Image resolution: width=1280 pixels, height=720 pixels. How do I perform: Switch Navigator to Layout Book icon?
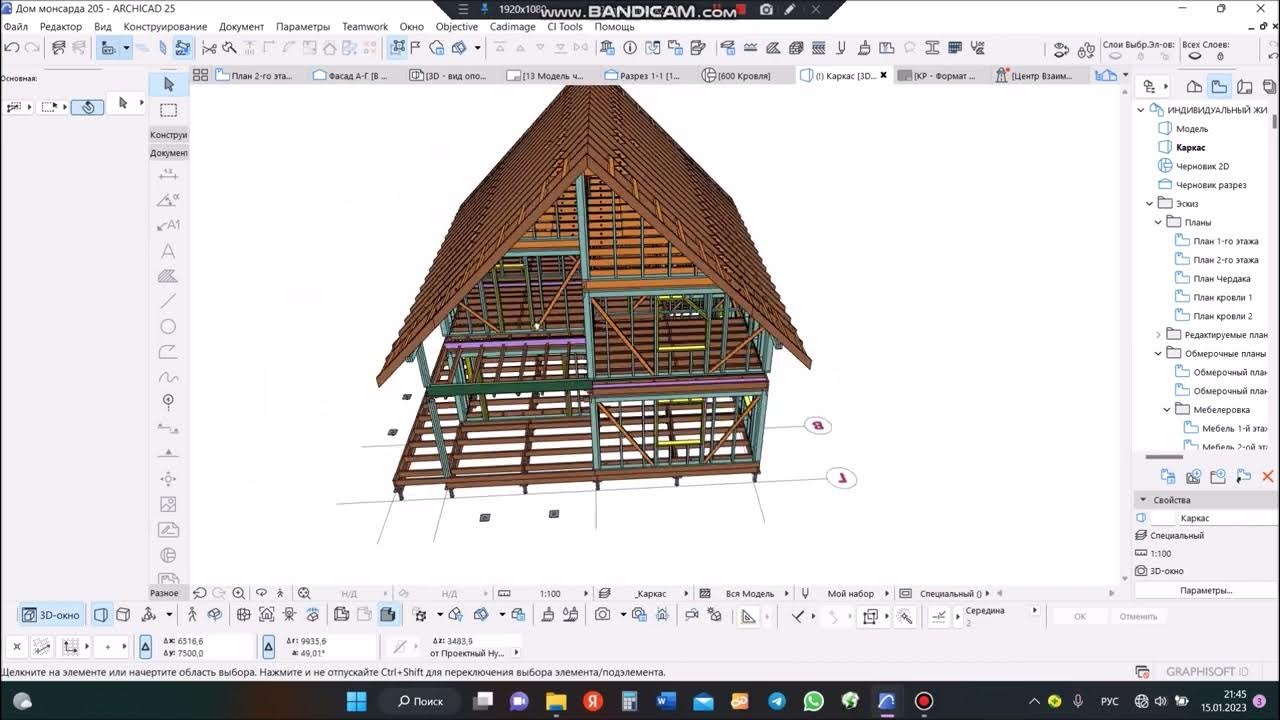coord(1244,87)
